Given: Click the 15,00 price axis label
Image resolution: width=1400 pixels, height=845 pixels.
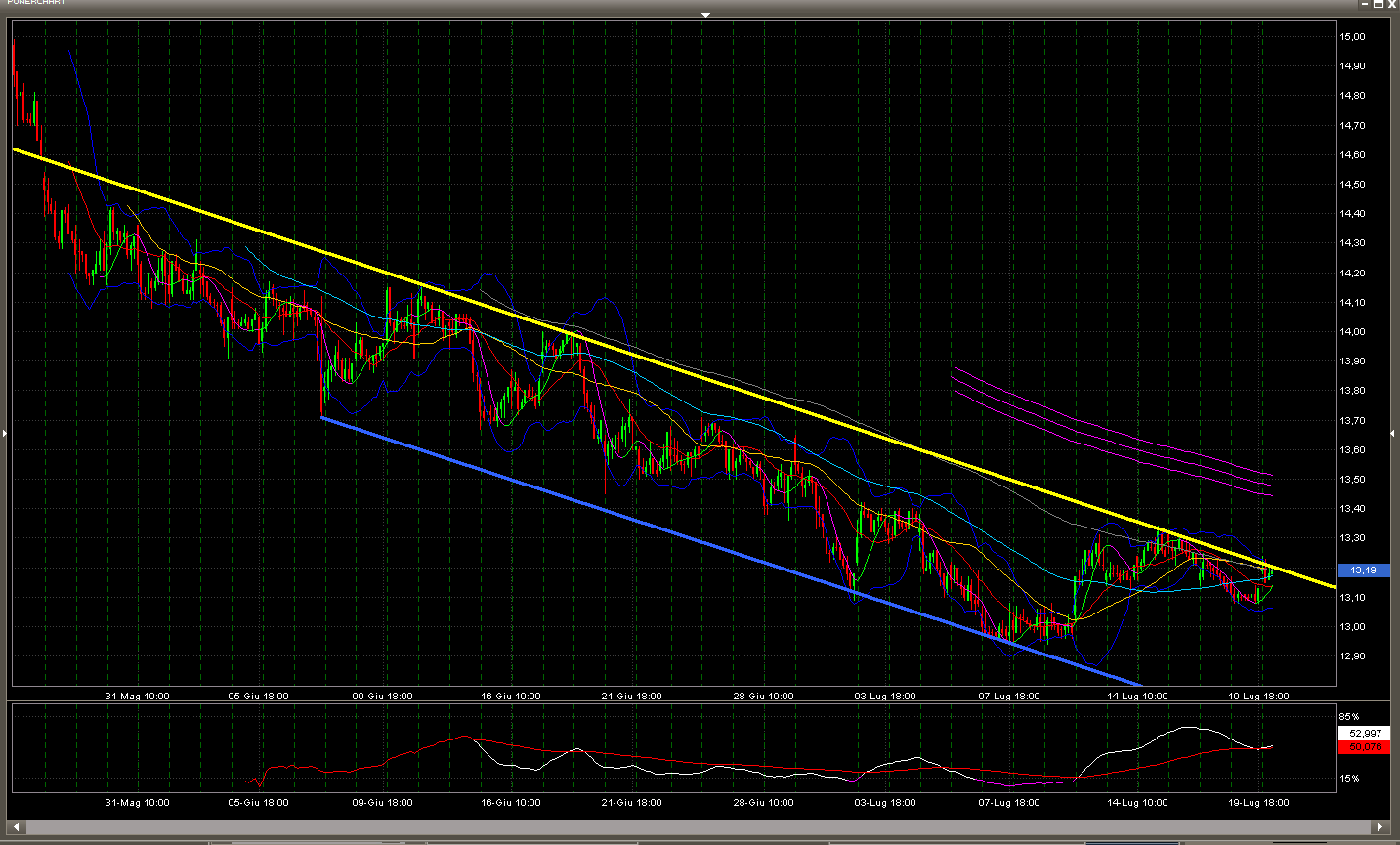Looking at the screenshot, I should [1353, 37].
